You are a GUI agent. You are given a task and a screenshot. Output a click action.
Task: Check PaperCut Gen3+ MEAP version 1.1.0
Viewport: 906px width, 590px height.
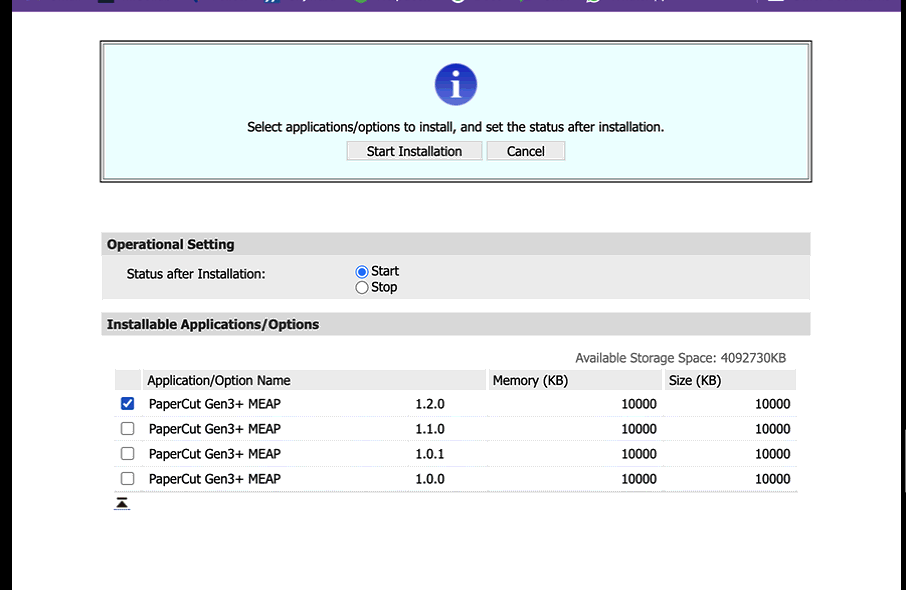(x=128, y=428)
